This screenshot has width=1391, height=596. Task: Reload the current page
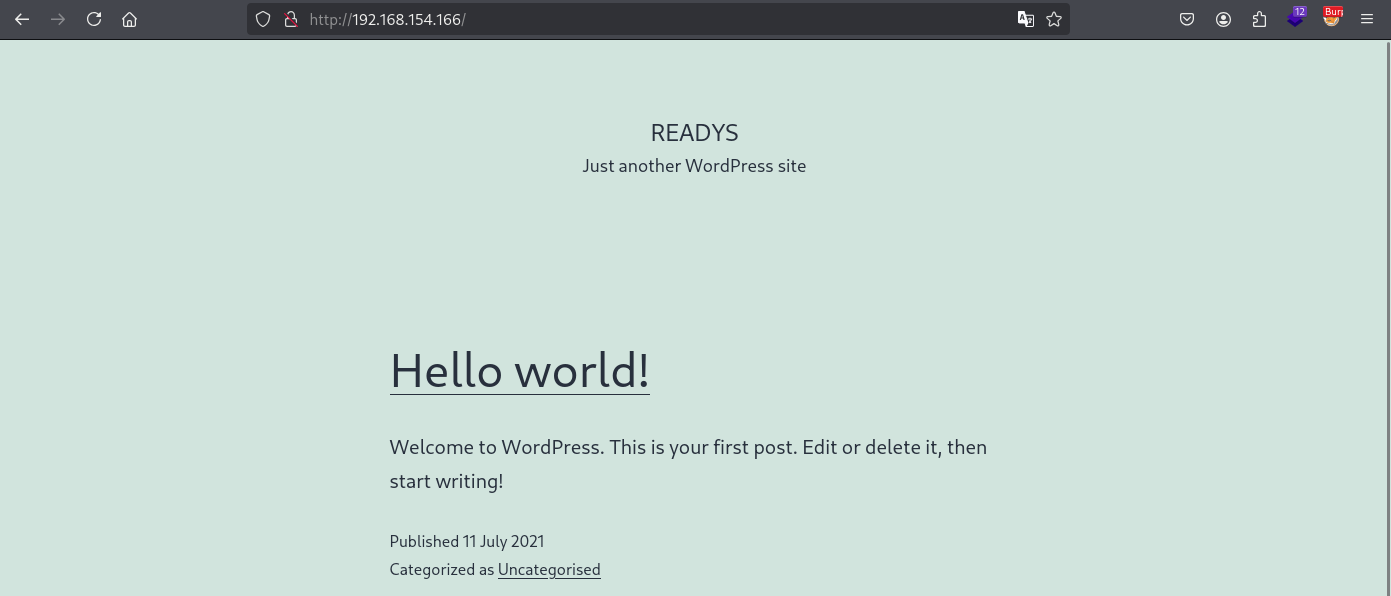[x=94, y=19]
